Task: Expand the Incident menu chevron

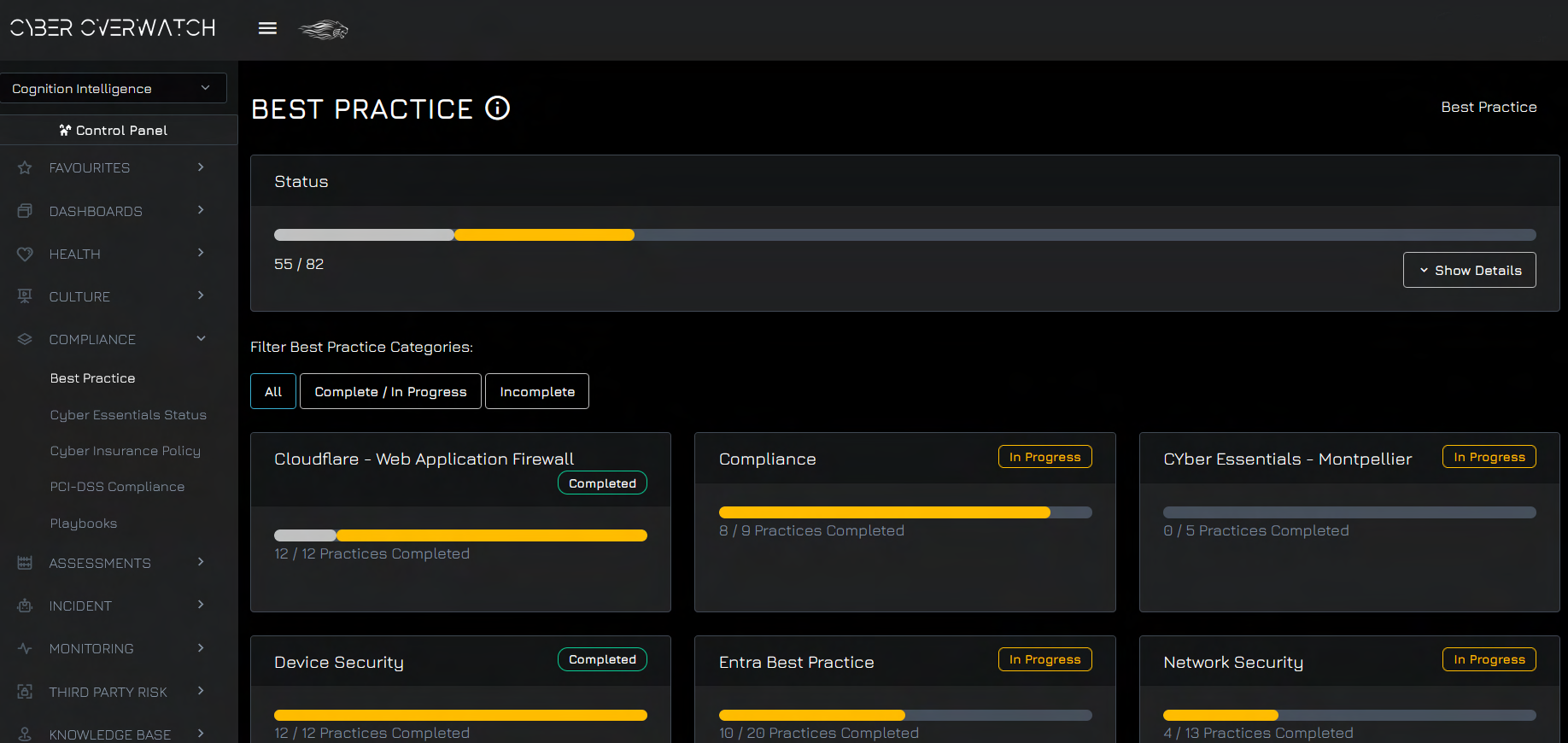Action: (x=201, y=605)
